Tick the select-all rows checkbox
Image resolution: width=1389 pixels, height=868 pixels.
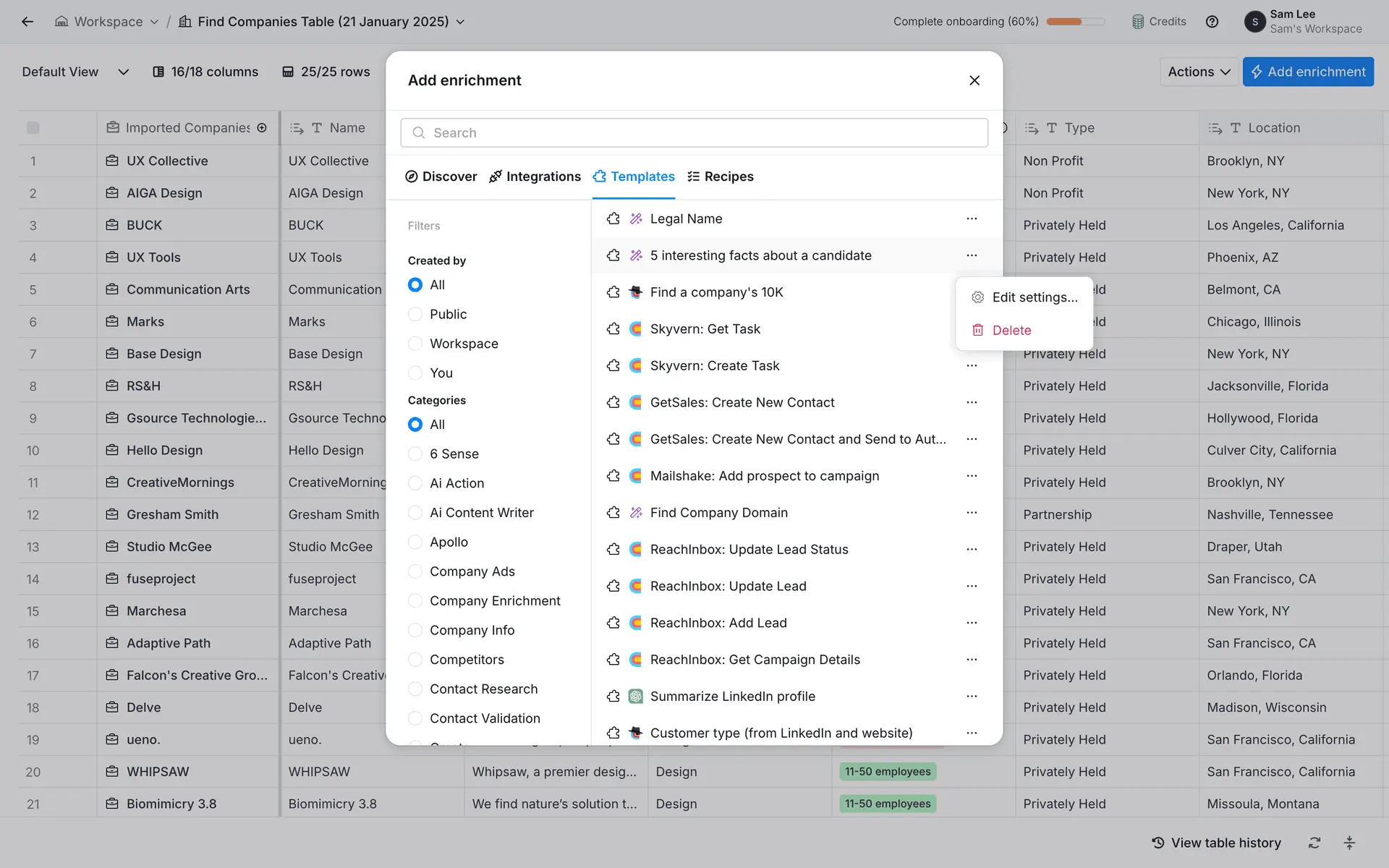[x=33, y=128]
